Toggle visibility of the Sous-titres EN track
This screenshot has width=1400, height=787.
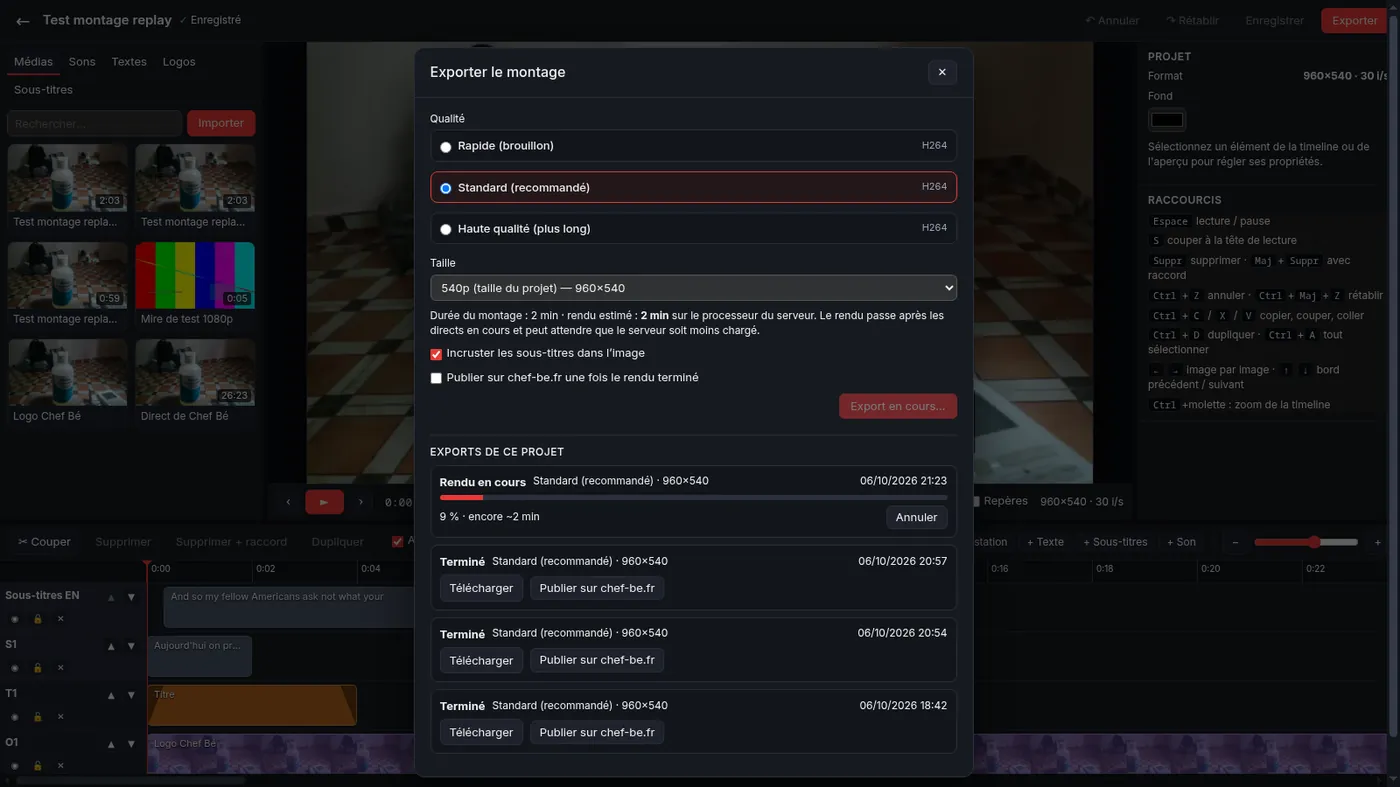click(14, 619)
